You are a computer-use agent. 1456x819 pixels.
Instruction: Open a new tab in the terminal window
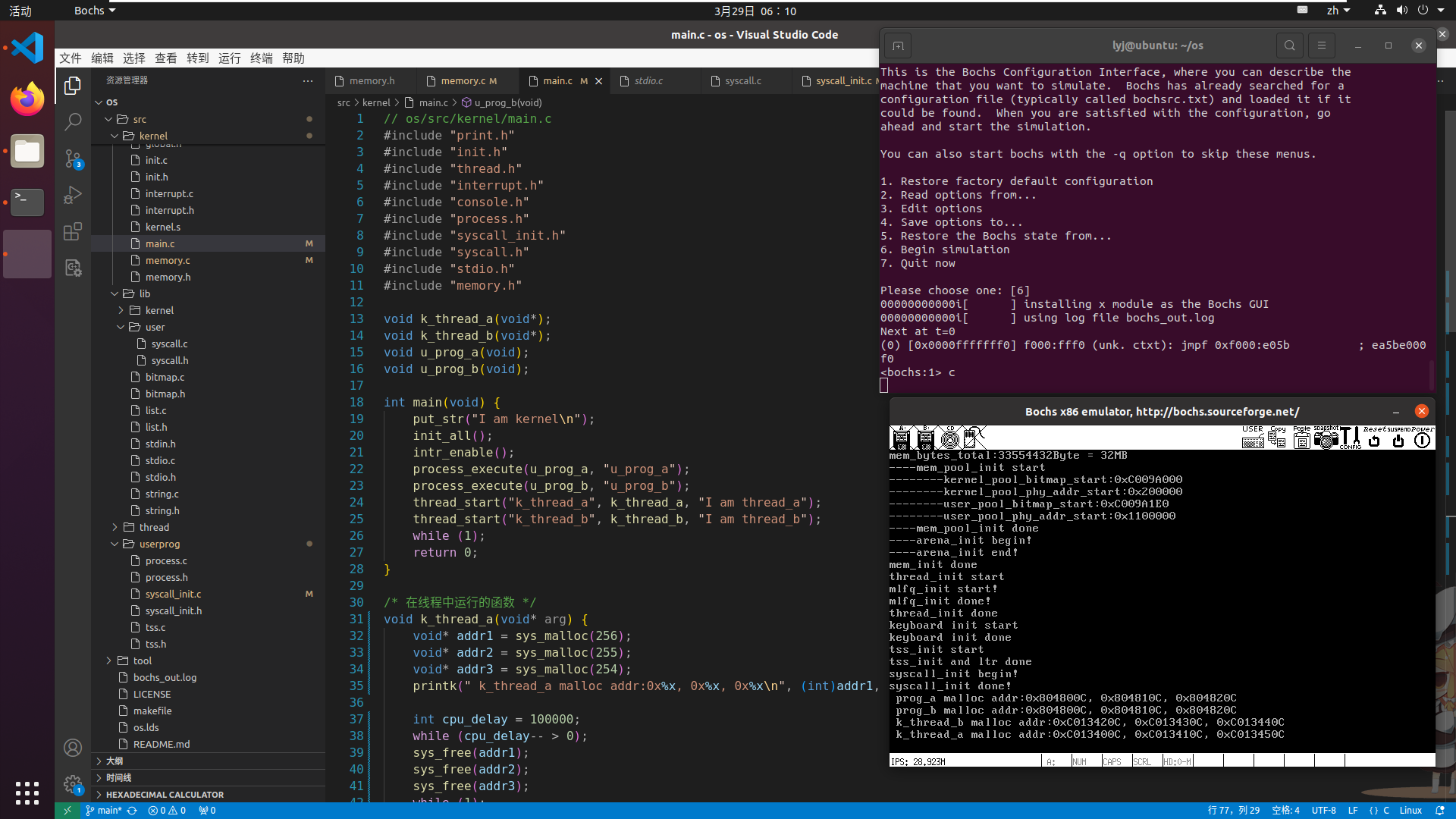[898, 46]
